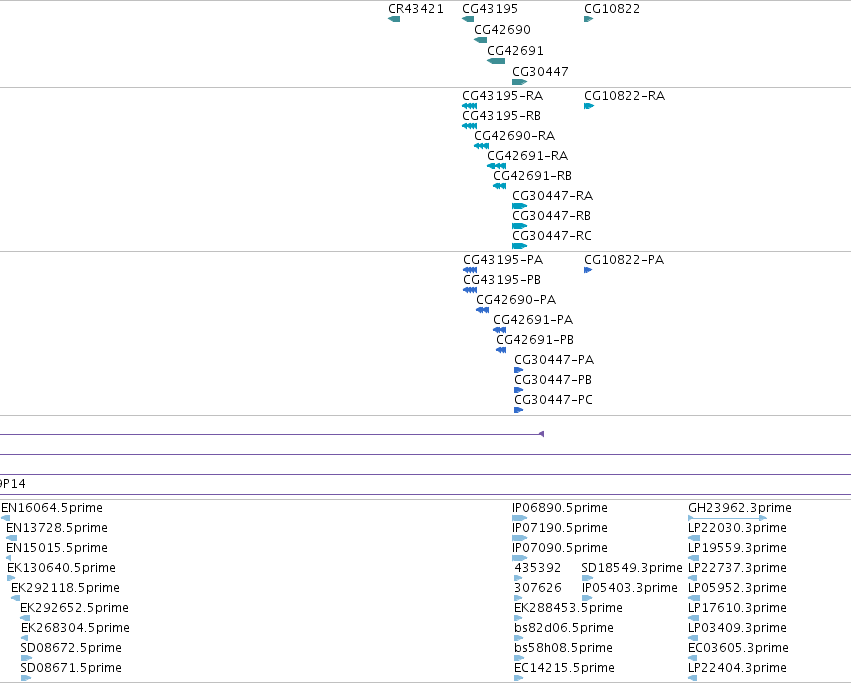Screen dimensions: 851x683
Task: Click EST IP07090.5prime glyph
Action: (x=519, y=558)
